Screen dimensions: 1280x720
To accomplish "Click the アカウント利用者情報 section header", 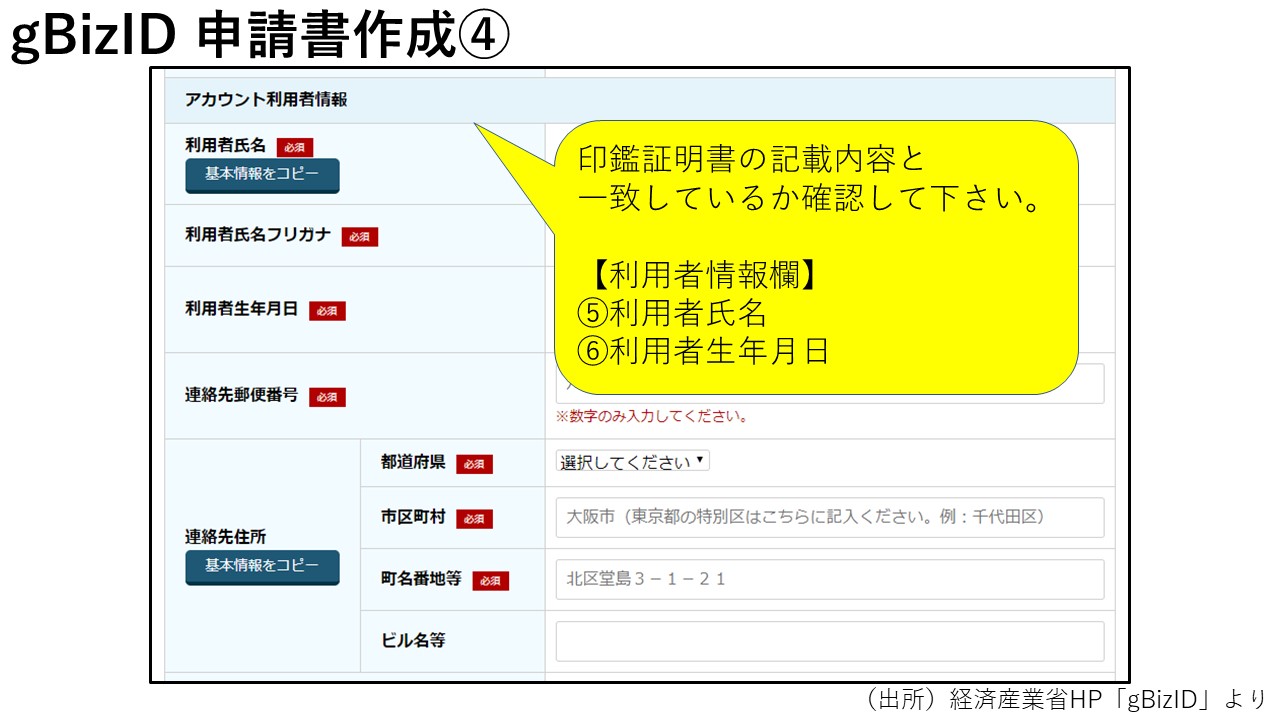I will tap(266, 100).
